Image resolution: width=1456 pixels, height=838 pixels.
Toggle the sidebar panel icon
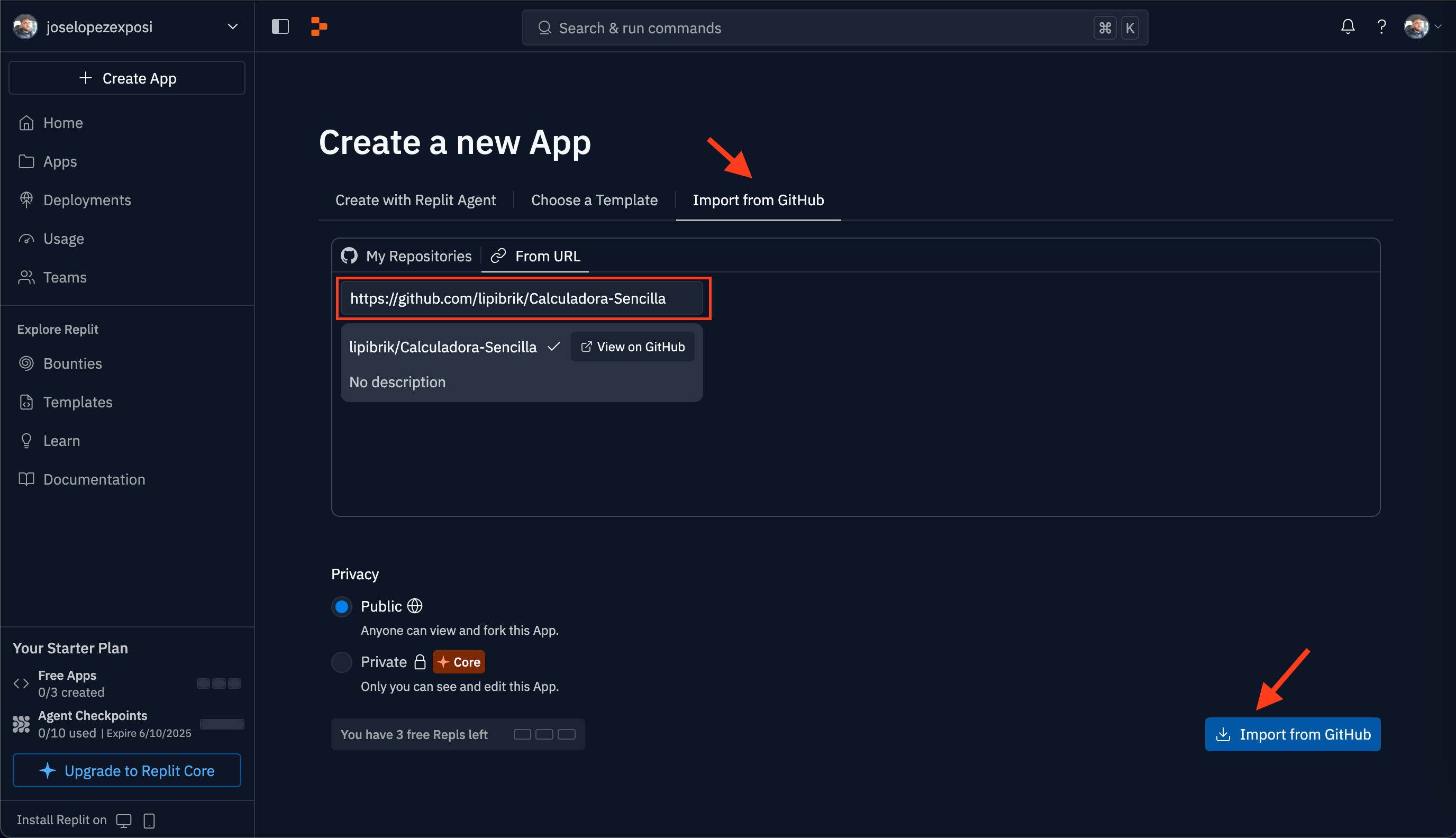click(280, 27)
